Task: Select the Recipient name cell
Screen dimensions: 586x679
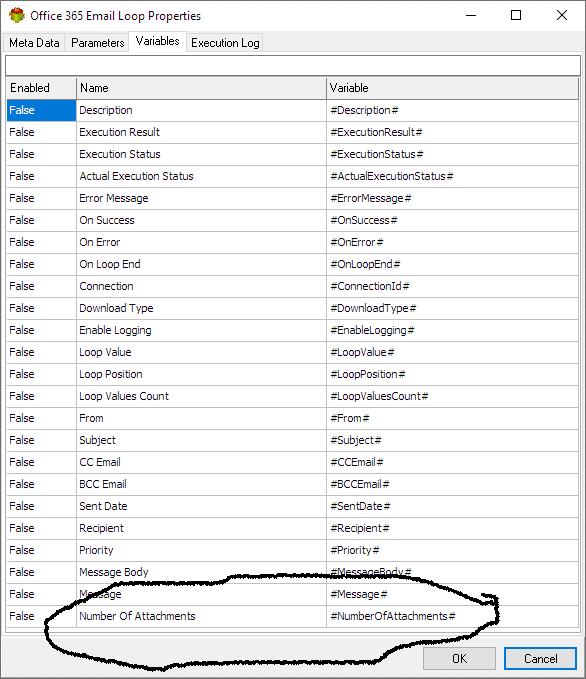Action: pyautogui.click(x=201, y=528)
